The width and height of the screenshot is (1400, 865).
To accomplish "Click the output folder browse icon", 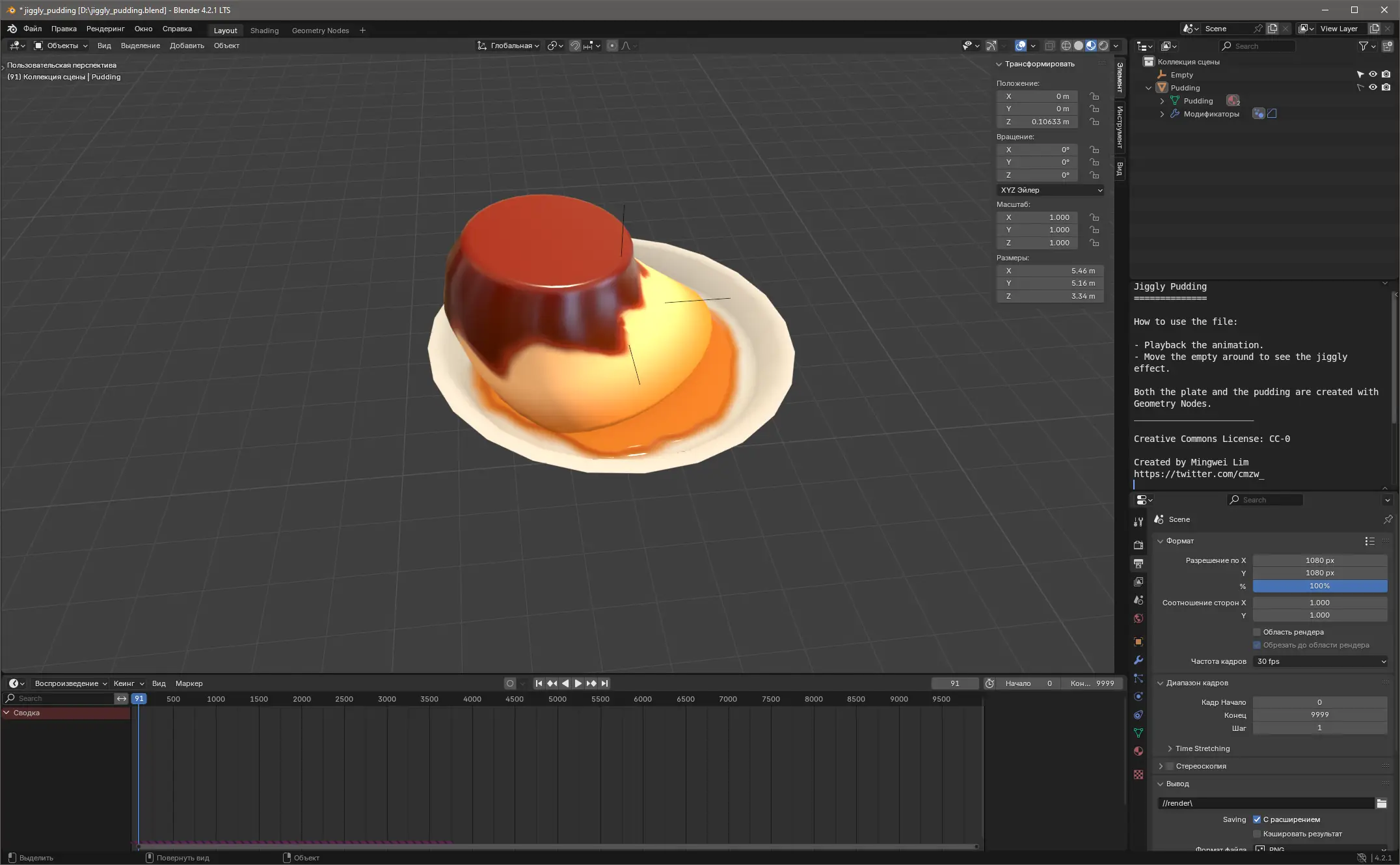I will pos(1381,803).
